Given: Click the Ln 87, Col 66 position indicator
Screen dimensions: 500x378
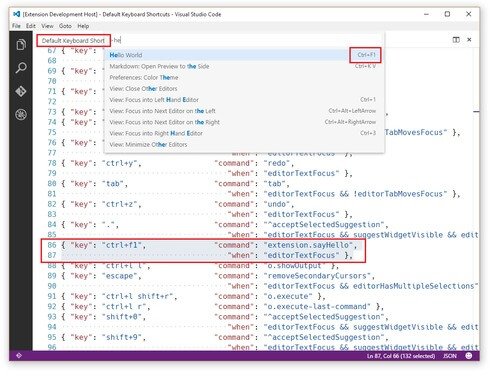Looking at the screenshot, I should [401, 356].
